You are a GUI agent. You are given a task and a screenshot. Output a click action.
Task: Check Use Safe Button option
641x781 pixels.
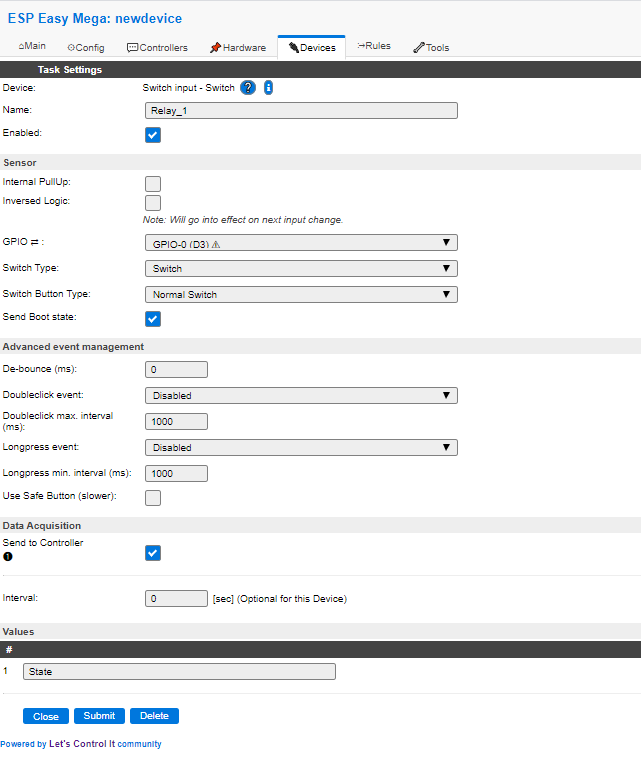pyautogui.click(x=153, y=498)
